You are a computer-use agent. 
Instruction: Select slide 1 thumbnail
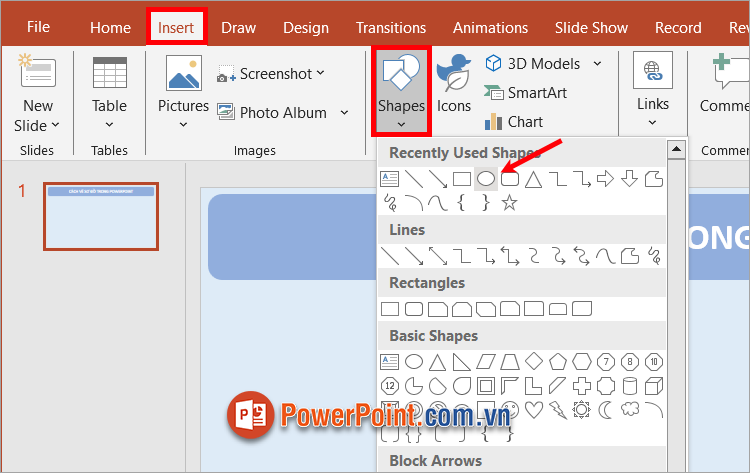101,216
